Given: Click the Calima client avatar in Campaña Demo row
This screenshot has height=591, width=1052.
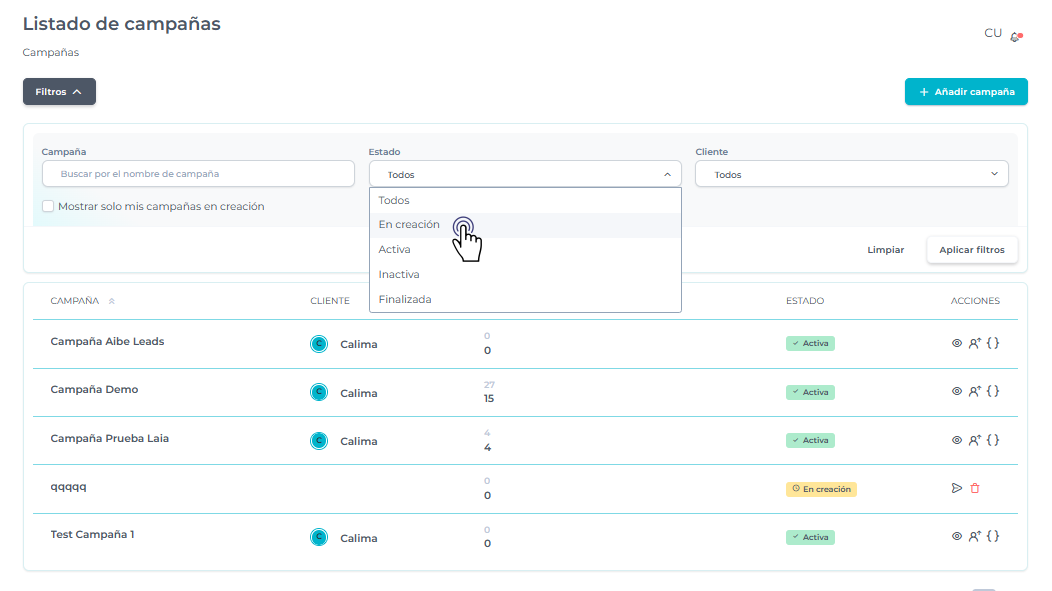Looking at the screenshot, I should coord(319,392).
